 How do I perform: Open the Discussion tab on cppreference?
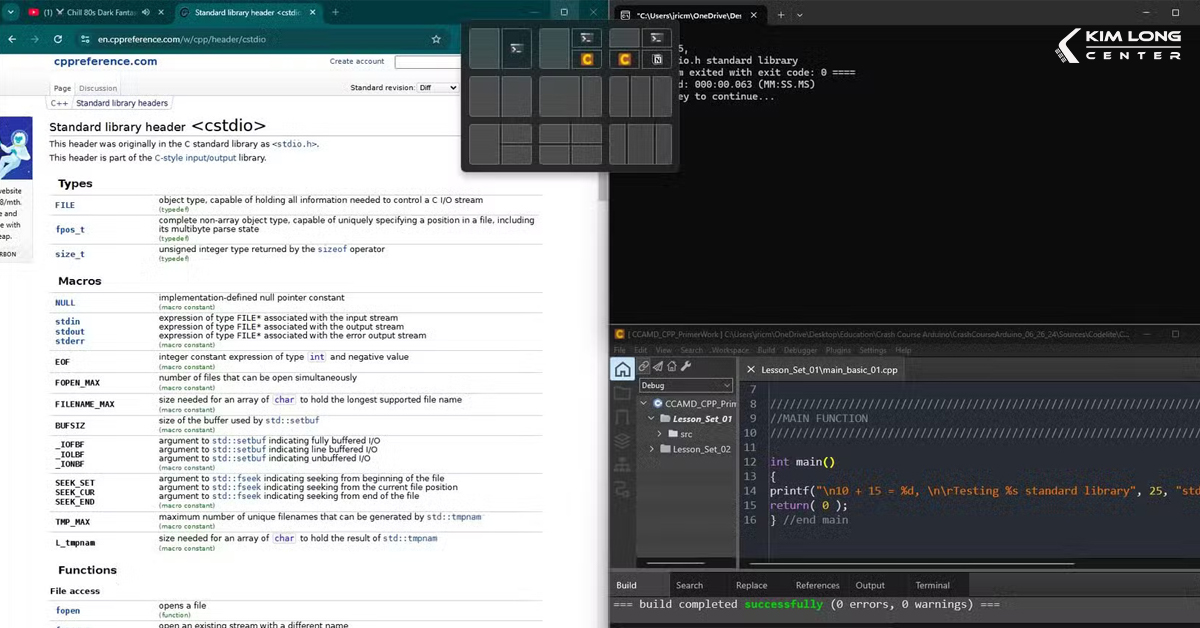click(98, 88)
